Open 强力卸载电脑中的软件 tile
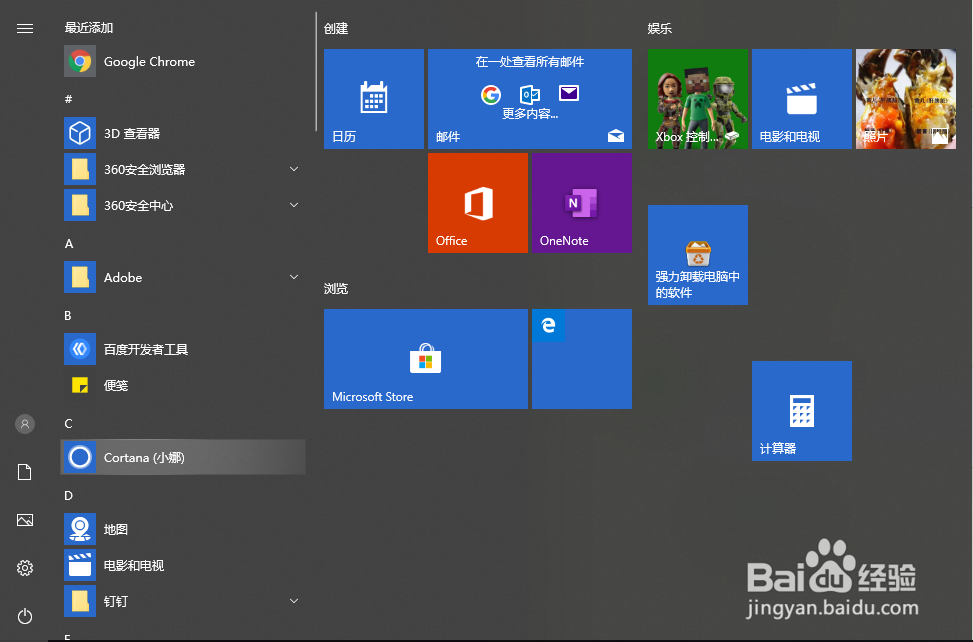Screen dimensions: 973x642 pos(697,255)
